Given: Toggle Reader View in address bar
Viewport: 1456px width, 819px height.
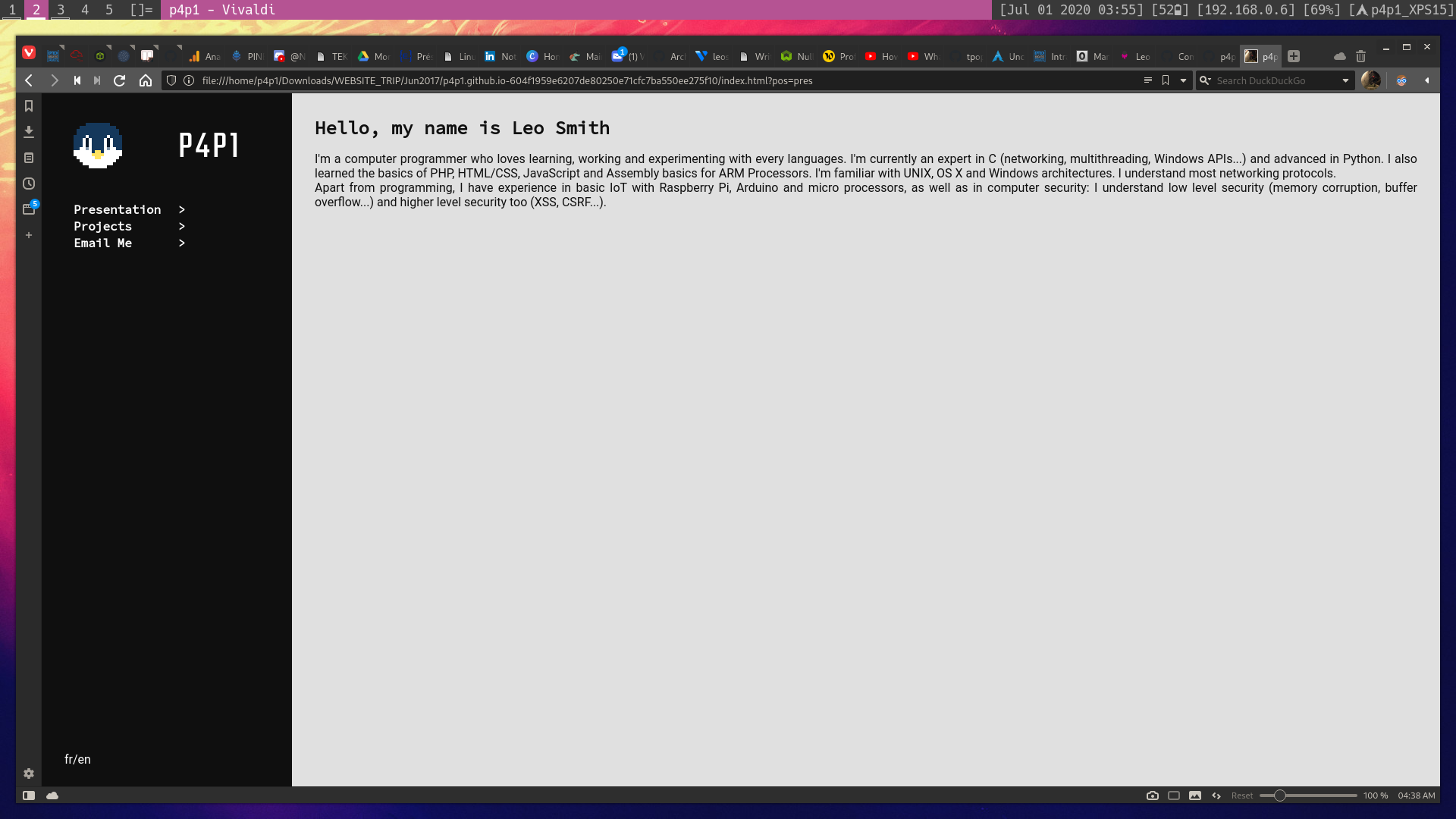Looking at the screenshot, I should [1147, 80].
